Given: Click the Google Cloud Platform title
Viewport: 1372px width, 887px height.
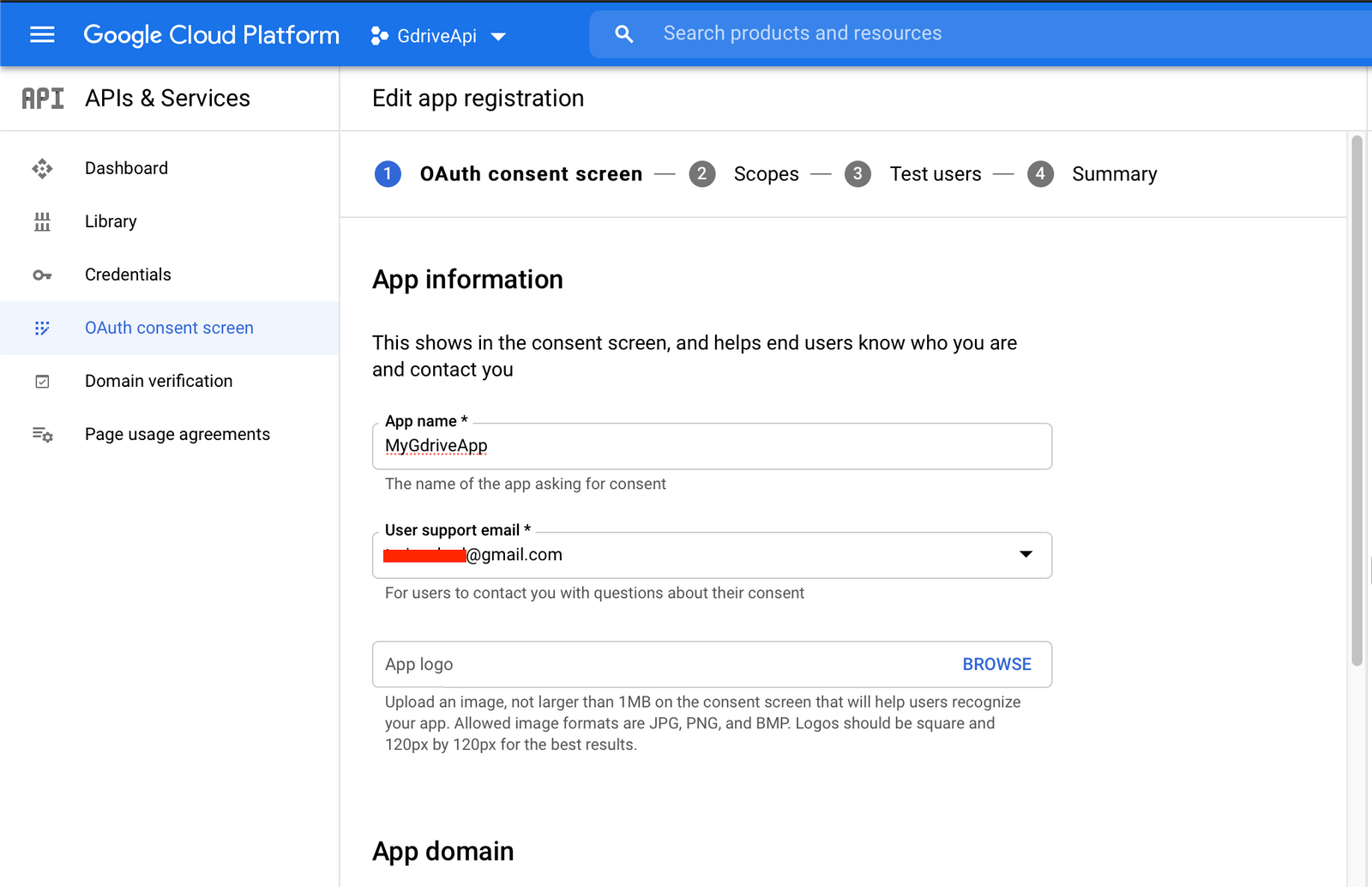Looking at the screenshot, I should (x=211, y=35).
